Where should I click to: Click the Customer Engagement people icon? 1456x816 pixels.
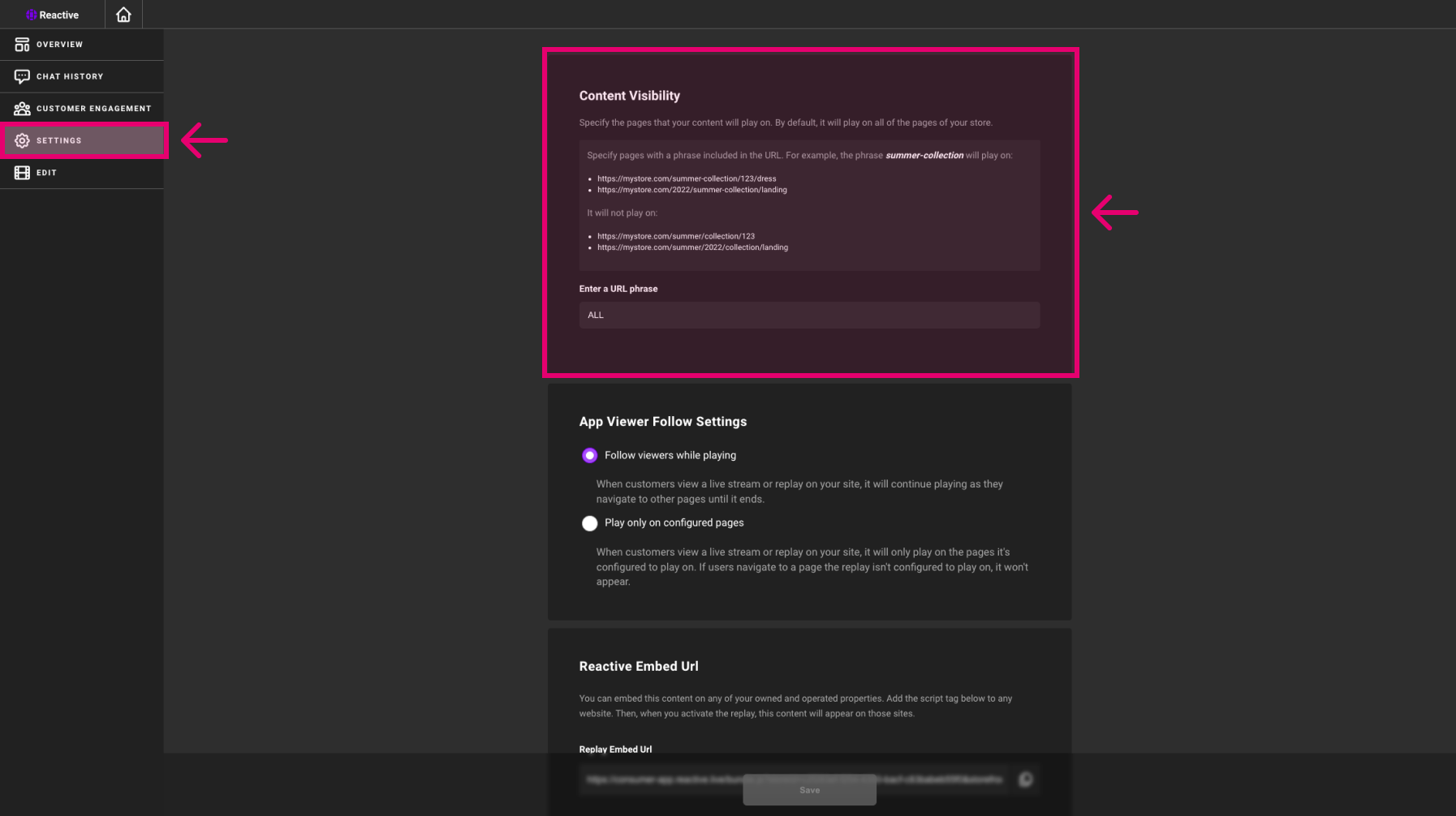(x=22, y=109)
